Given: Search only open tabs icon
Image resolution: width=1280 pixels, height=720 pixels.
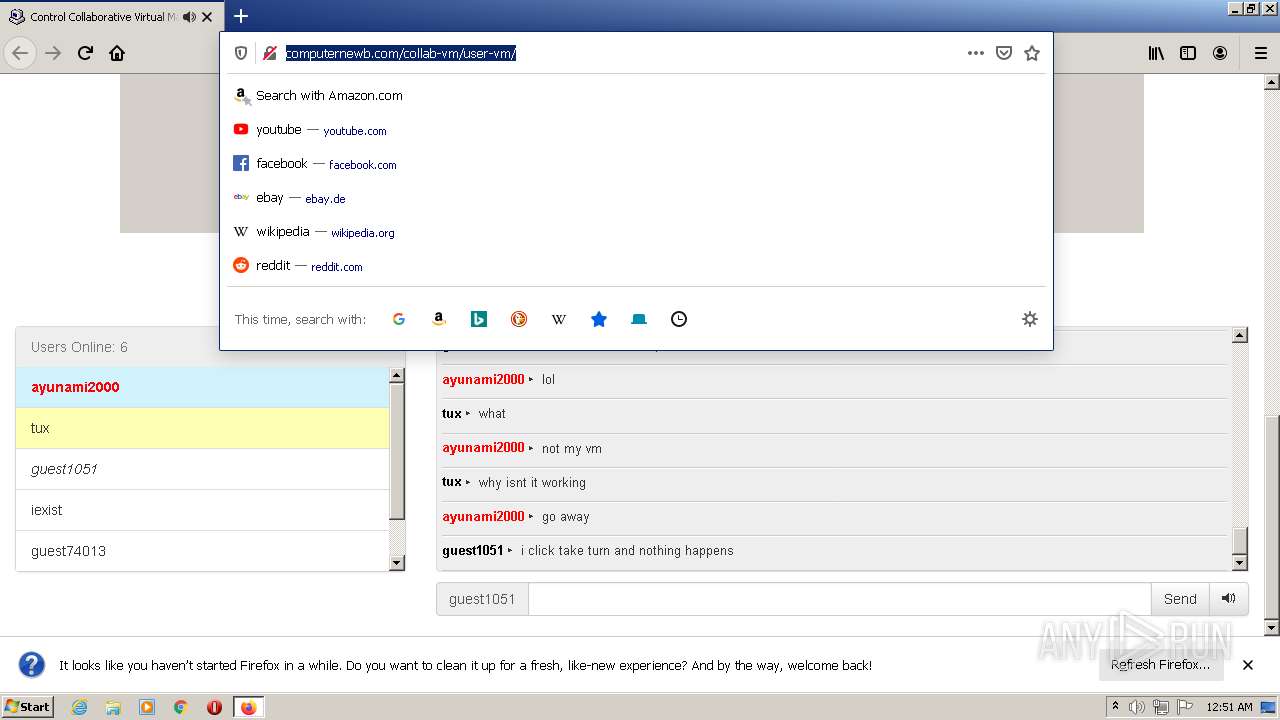Looking at the screenshot, I should point(639,319).
